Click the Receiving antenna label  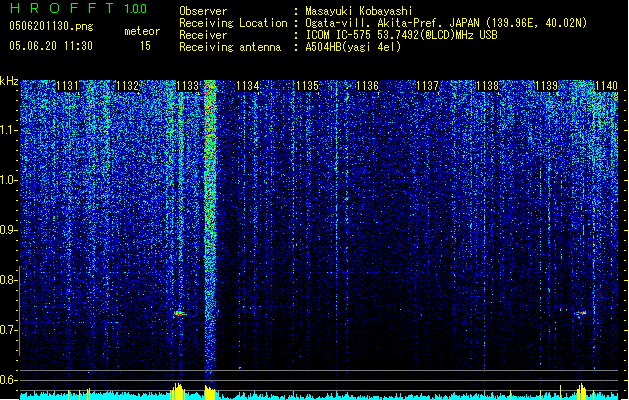230,47
